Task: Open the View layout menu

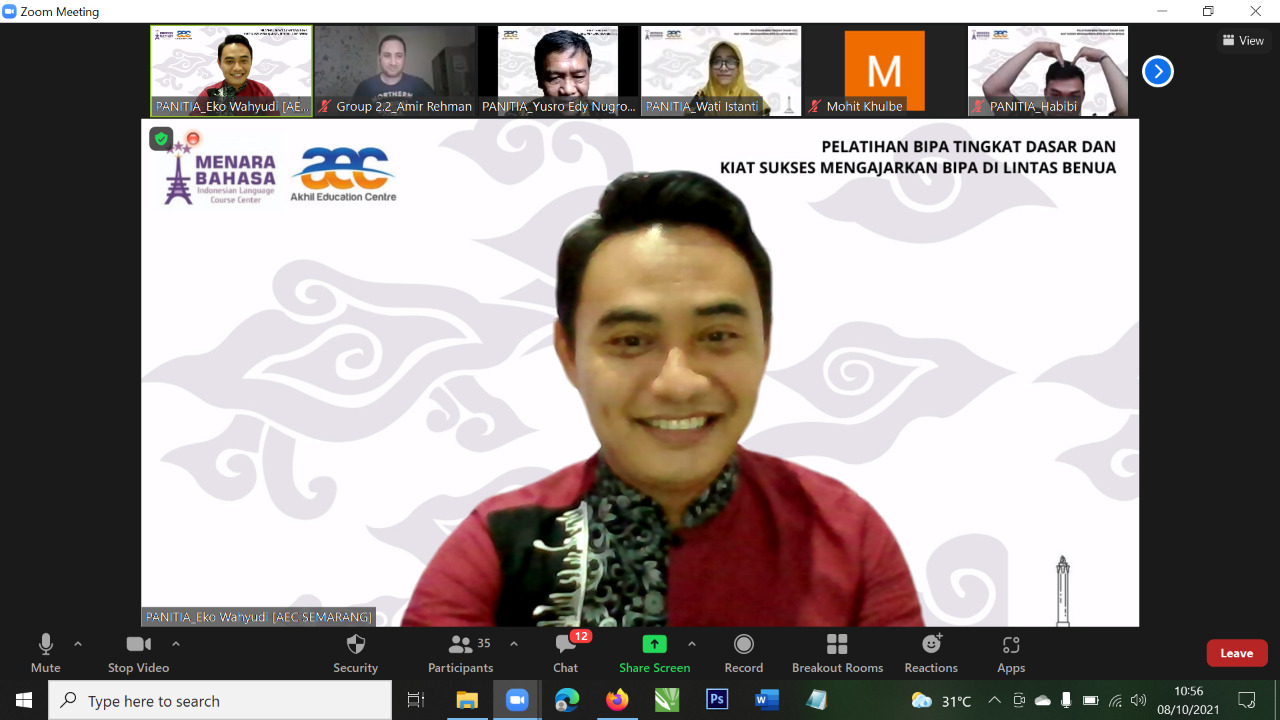Action: coord(1243,41)
